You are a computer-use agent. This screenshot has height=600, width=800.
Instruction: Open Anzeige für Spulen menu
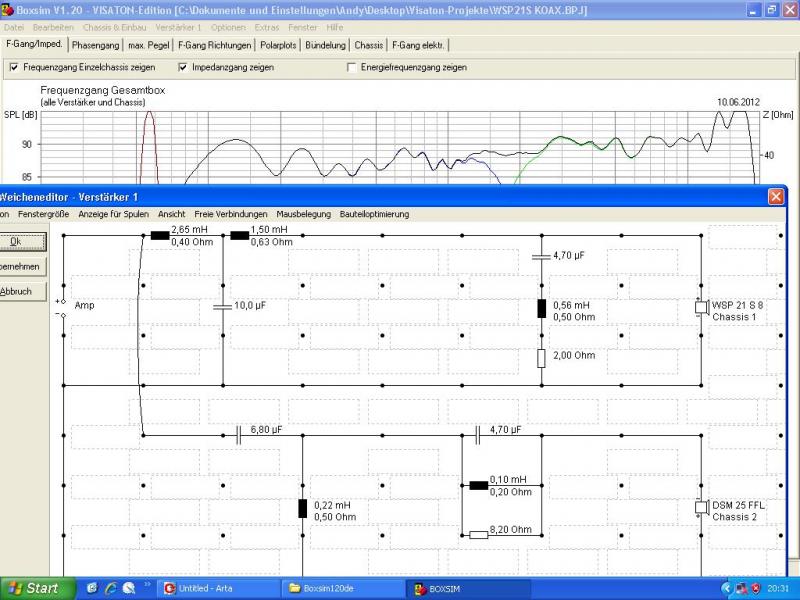tap(113, 214)
